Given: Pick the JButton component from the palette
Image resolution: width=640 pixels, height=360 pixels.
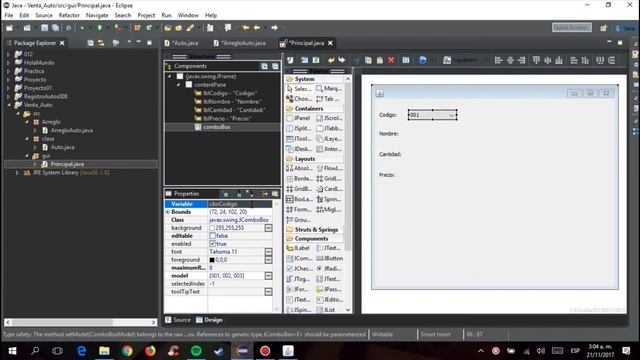Looking at the screenshot, I should click(330, 258).
